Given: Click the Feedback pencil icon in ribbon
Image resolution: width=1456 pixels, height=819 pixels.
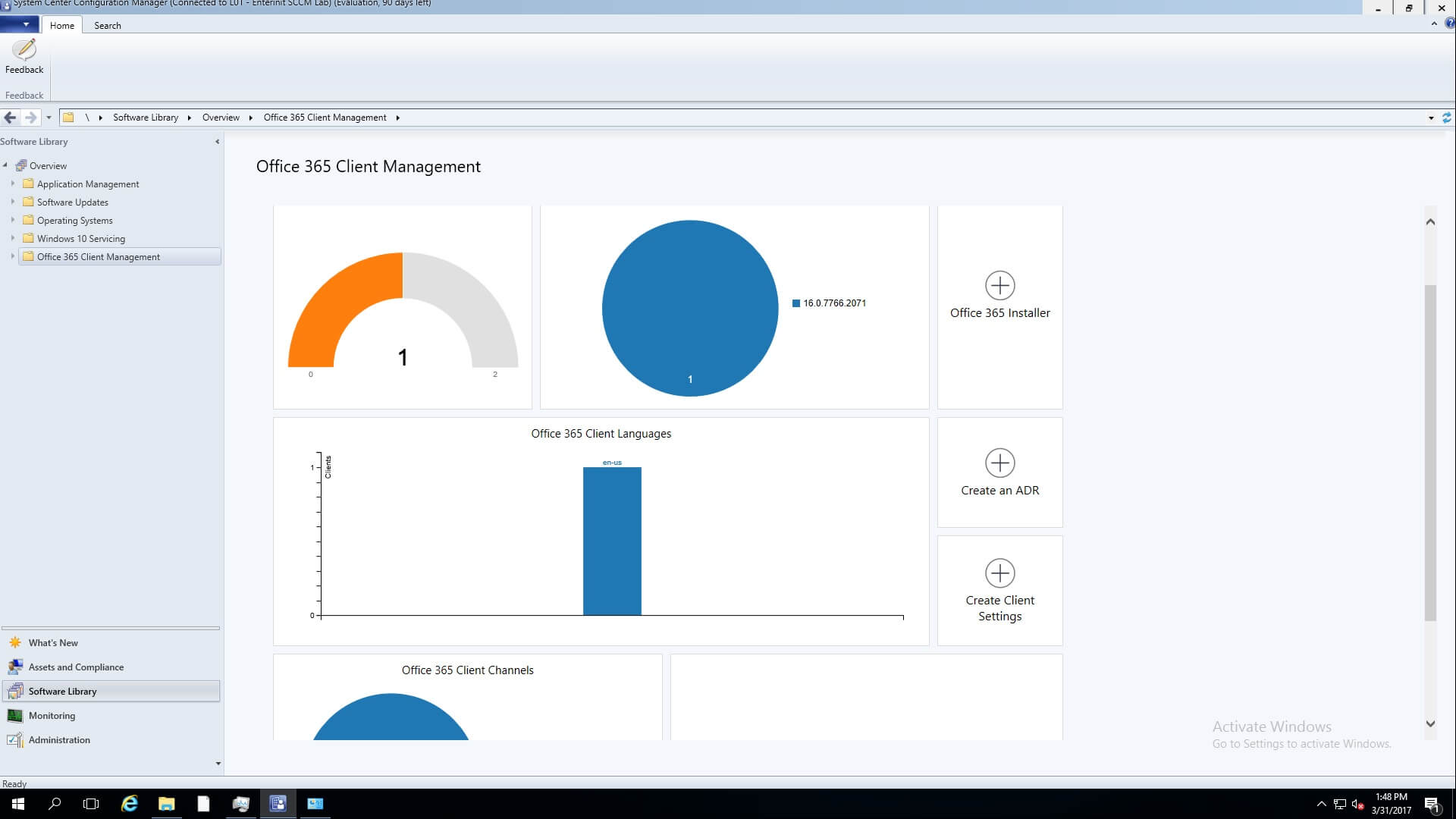Looking at the screenshot, I should [24, 49].
